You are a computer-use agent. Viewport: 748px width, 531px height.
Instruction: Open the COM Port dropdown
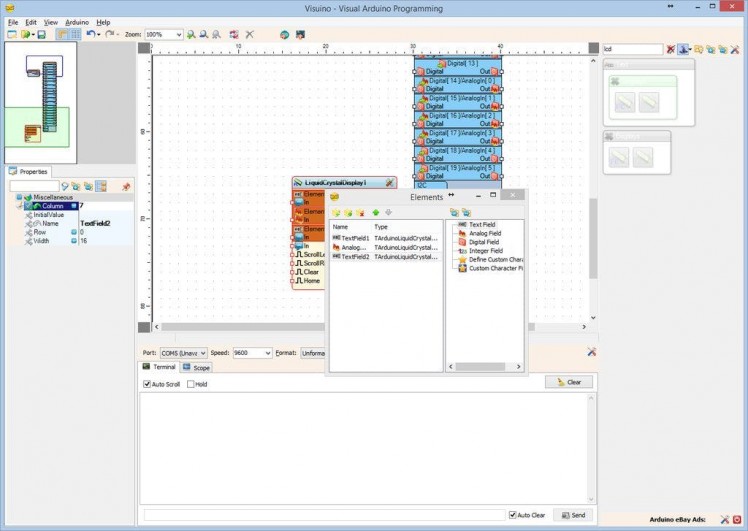(202, 353)
